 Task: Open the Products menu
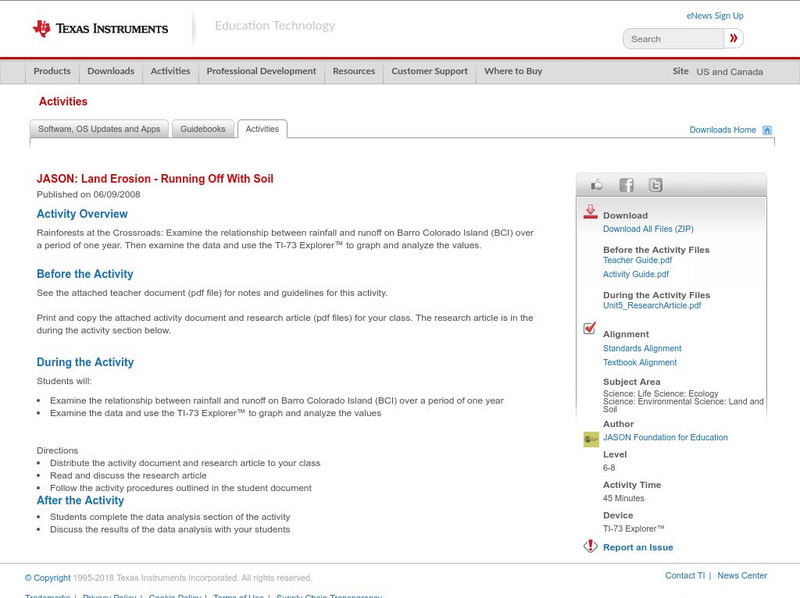[52, 71]
